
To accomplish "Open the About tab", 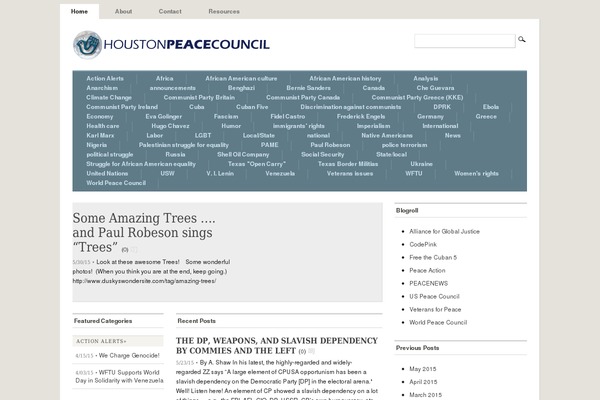I will point(123,11).
